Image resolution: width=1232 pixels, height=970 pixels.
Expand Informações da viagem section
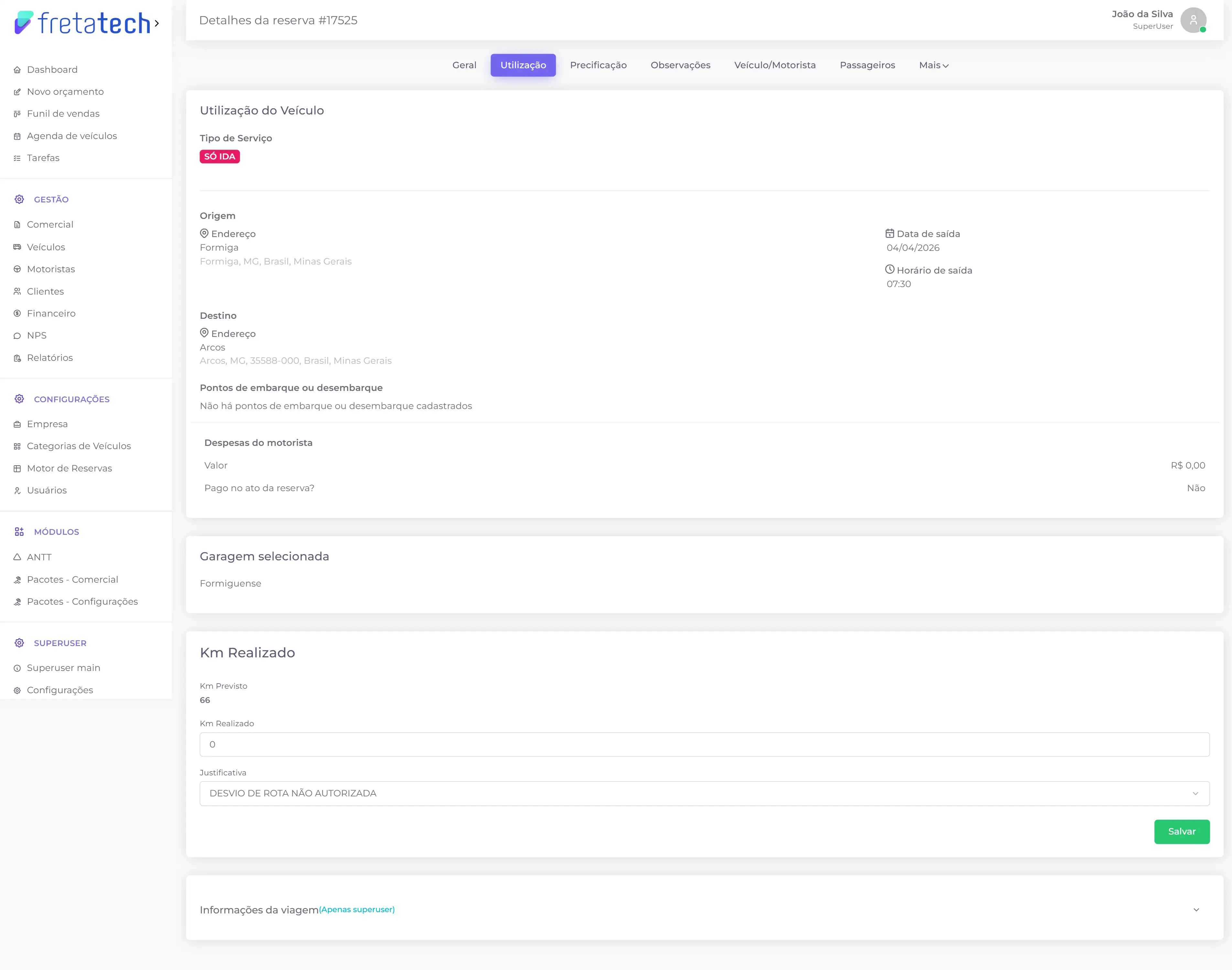tap(1196, 910)
